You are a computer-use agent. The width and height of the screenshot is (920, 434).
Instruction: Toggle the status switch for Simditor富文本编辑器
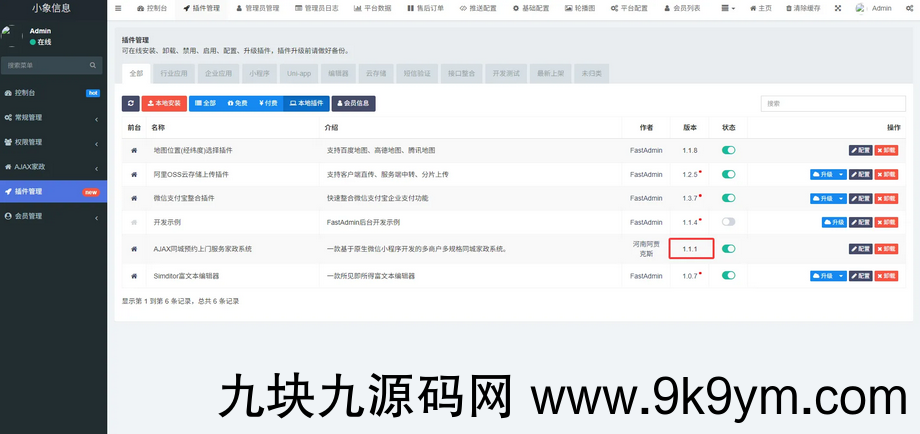click(x=728, y=275)
